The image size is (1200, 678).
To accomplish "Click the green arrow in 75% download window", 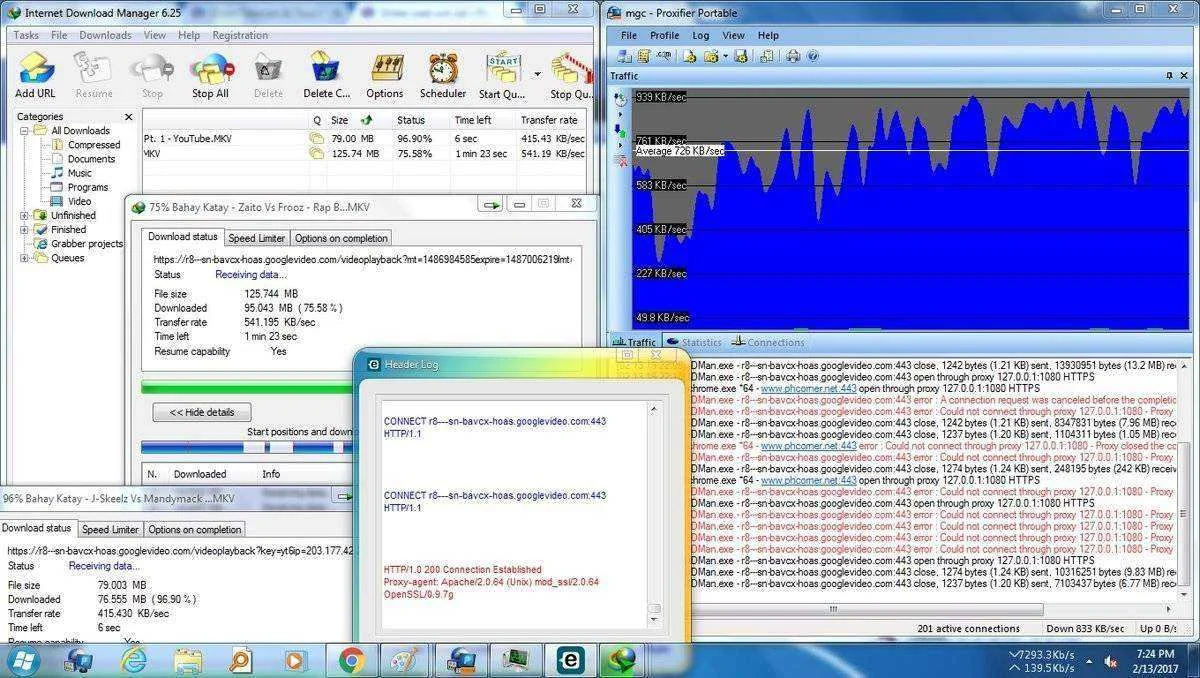I will point(491,205).
